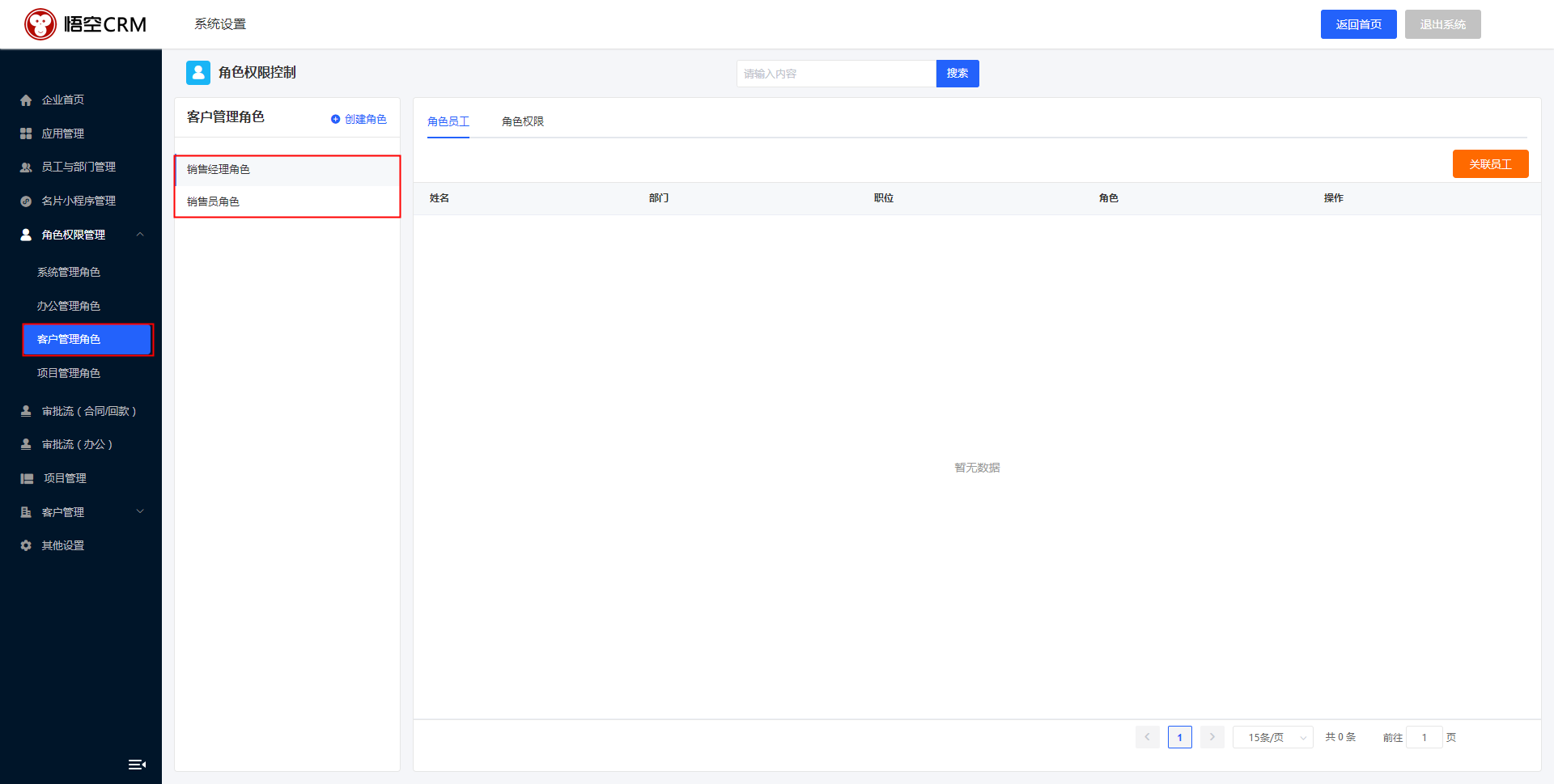Click the 应用管理 grid icon

tap(26, 133)
